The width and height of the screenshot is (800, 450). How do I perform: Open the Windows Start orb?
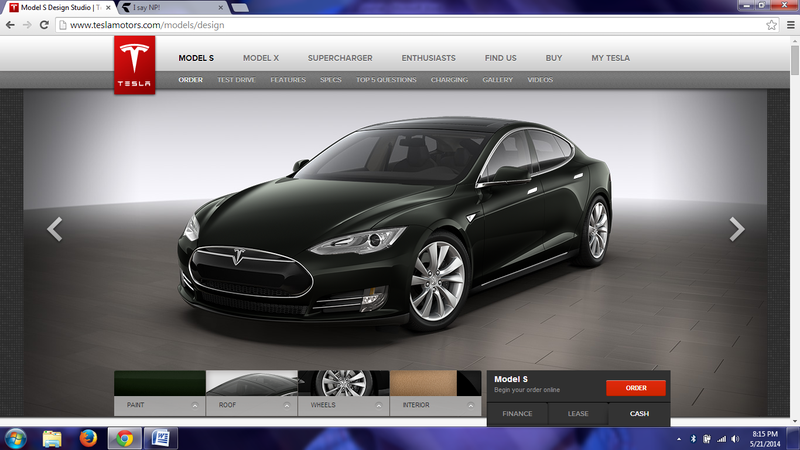15,438
